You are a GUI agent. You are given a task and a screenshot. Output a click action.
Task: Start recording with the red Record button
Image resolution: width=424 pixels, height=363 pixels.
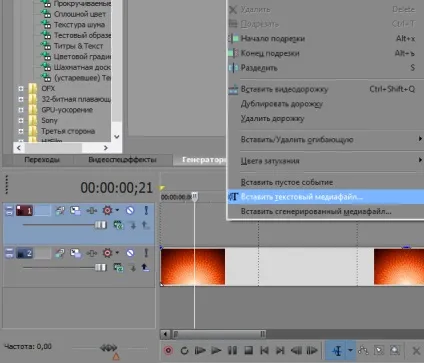[168, 350]
